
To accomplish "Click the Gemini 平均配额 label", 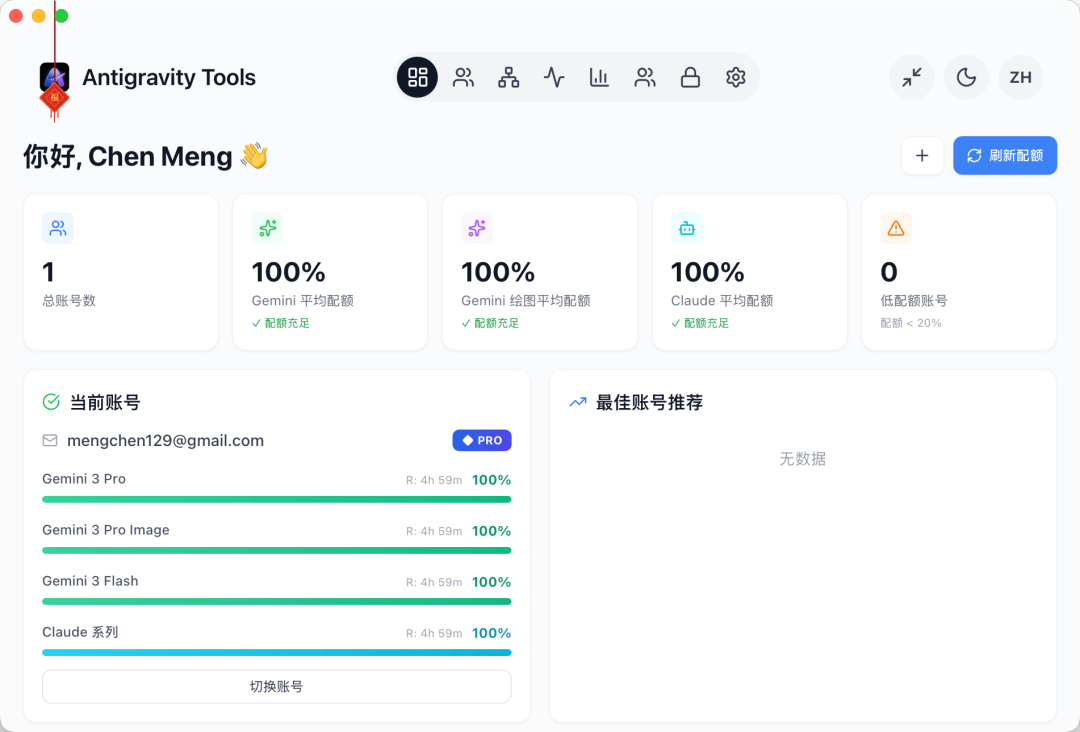I will point(302,301).
